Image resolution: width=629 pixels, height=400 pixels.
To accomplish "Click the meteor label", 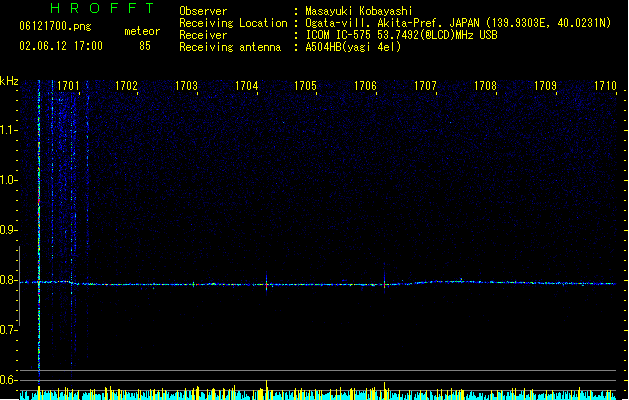I will point(142,31).
